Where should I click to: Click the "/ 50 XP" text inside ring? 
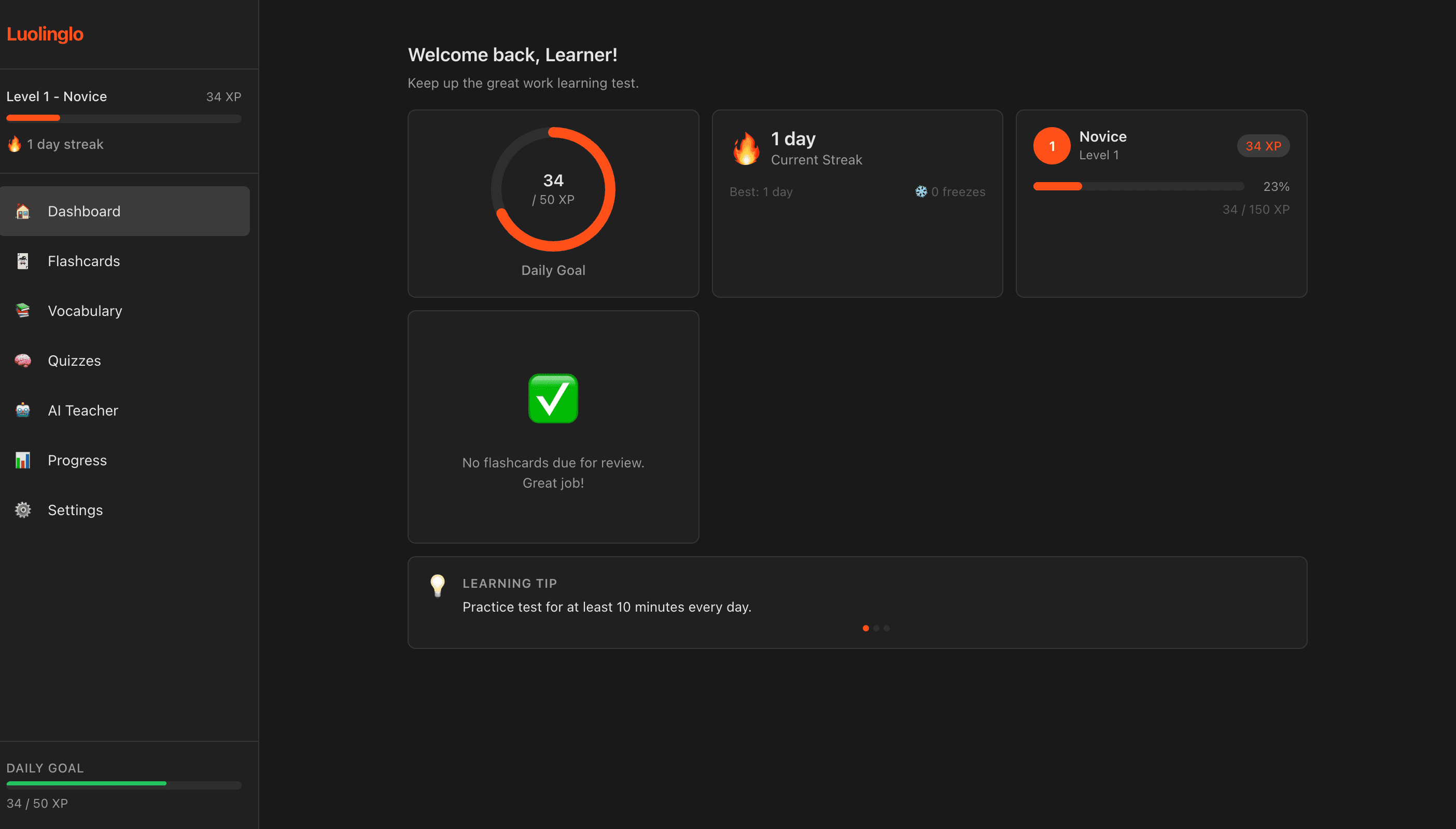click(553, 200)
